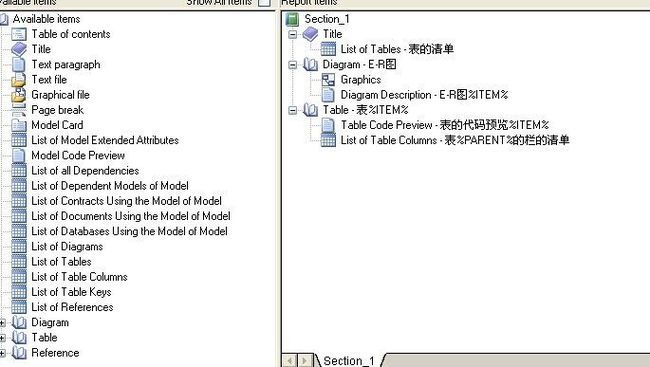The width and height of the screenshot is (650, 367).
Task: Select "Diagram Description" row in Report items
Action: tap(424, 95)
